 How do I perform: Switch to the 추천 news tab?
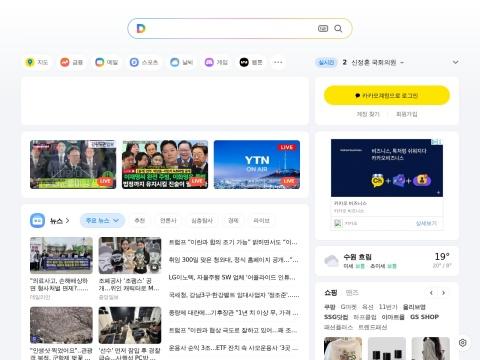point(139,221)
